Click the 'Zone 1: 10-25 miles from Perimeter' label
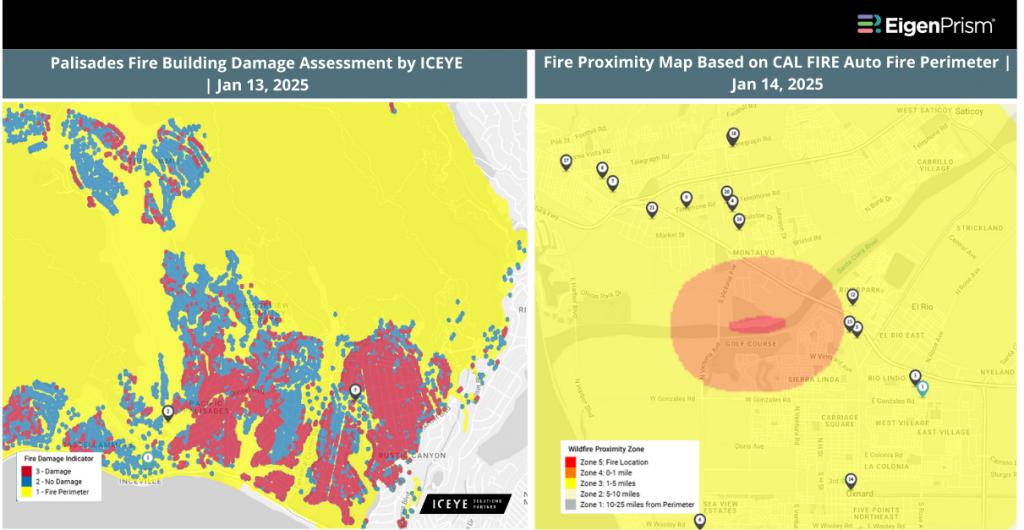 (637, 505)
